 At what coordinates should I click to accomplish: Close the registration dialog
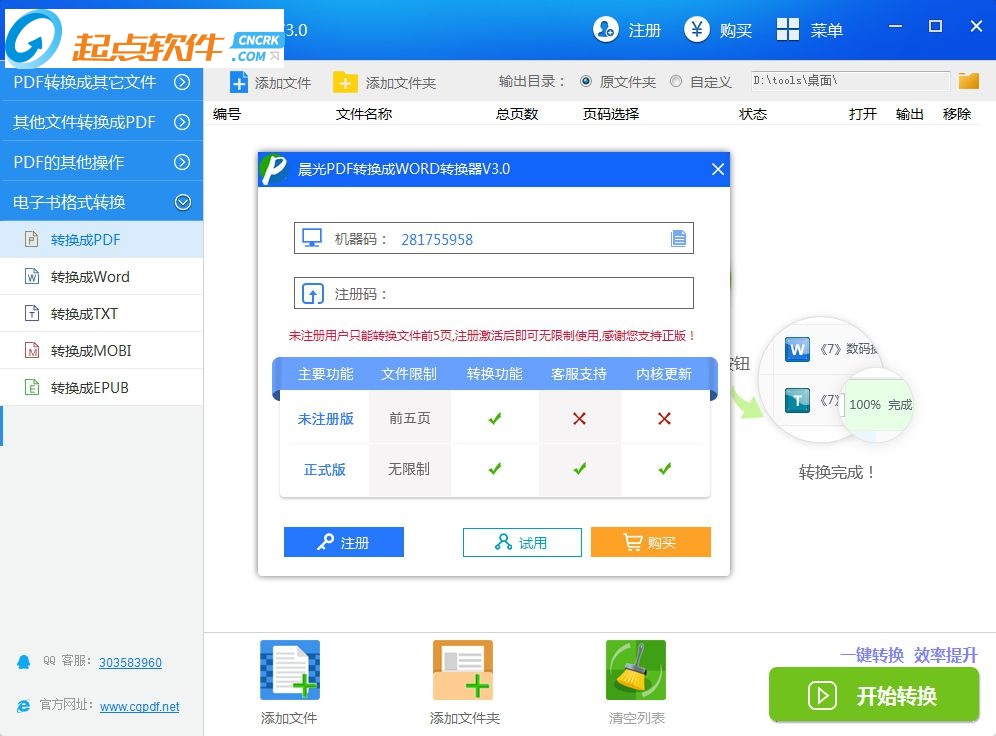718,169
